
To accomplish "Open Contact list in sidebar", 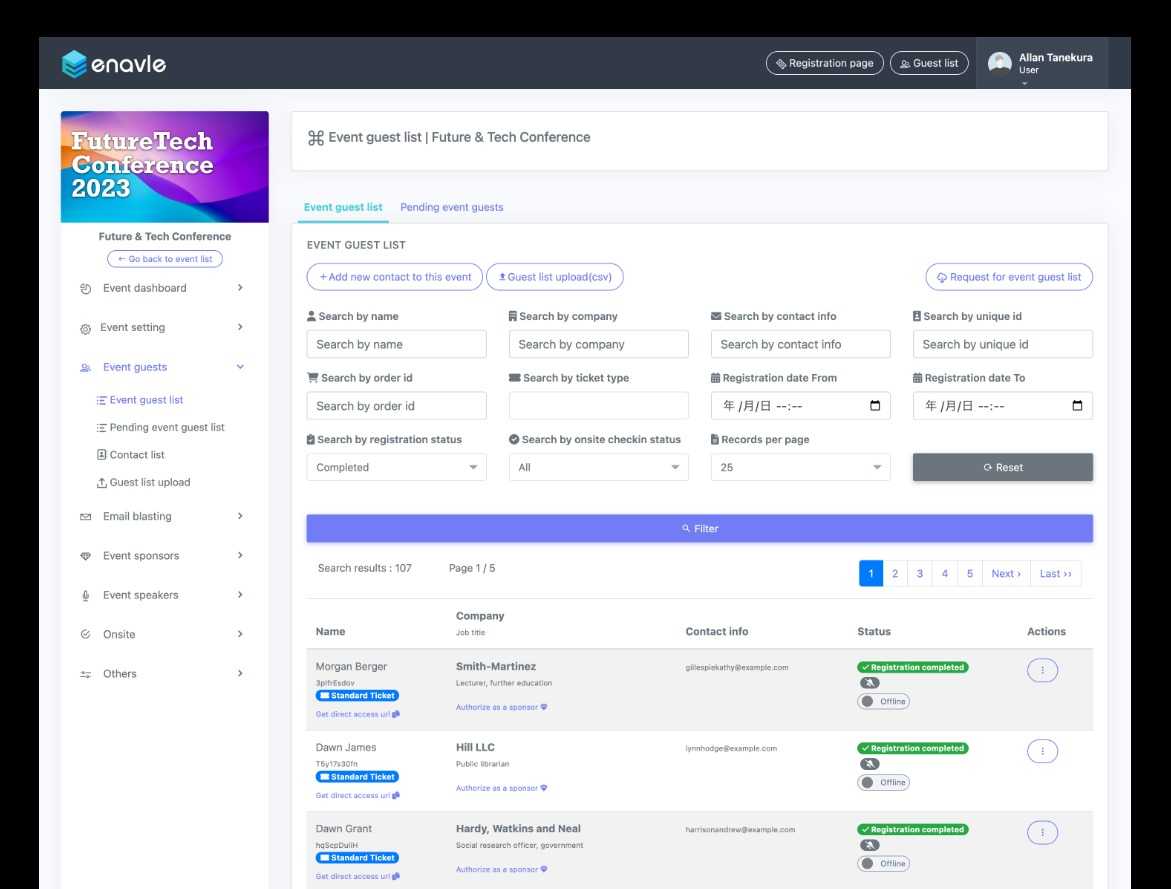I will [136, 455].
